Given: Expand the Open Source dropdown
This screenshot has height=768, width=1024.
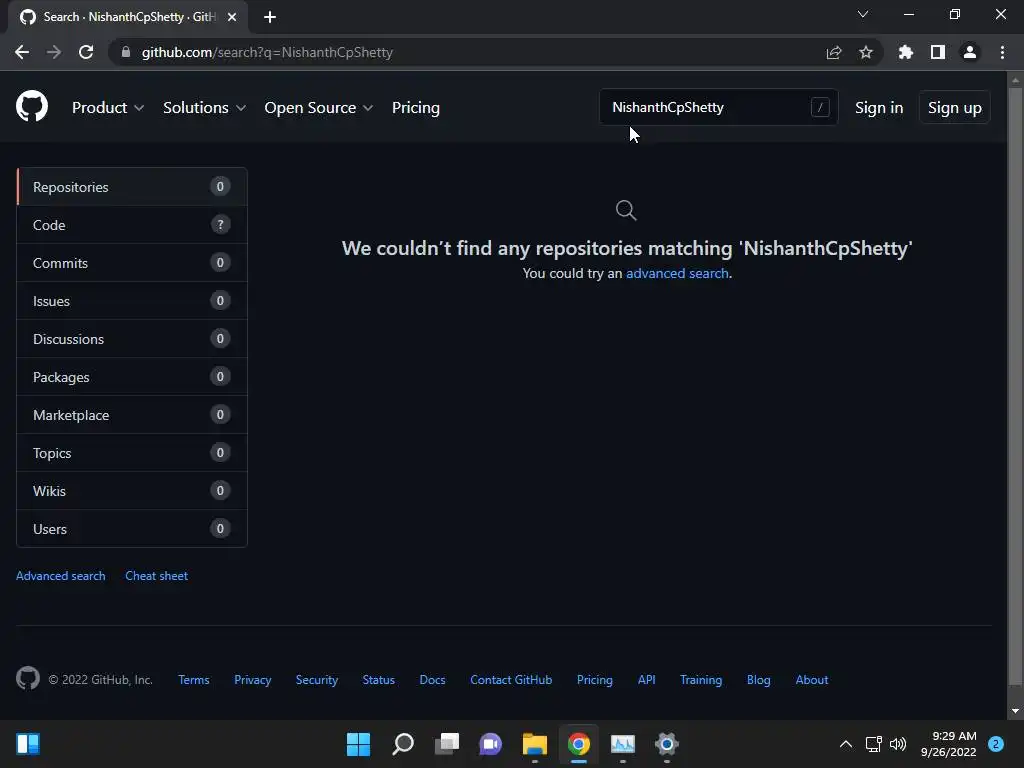Looking at the screenshot, I should point(319,108).
